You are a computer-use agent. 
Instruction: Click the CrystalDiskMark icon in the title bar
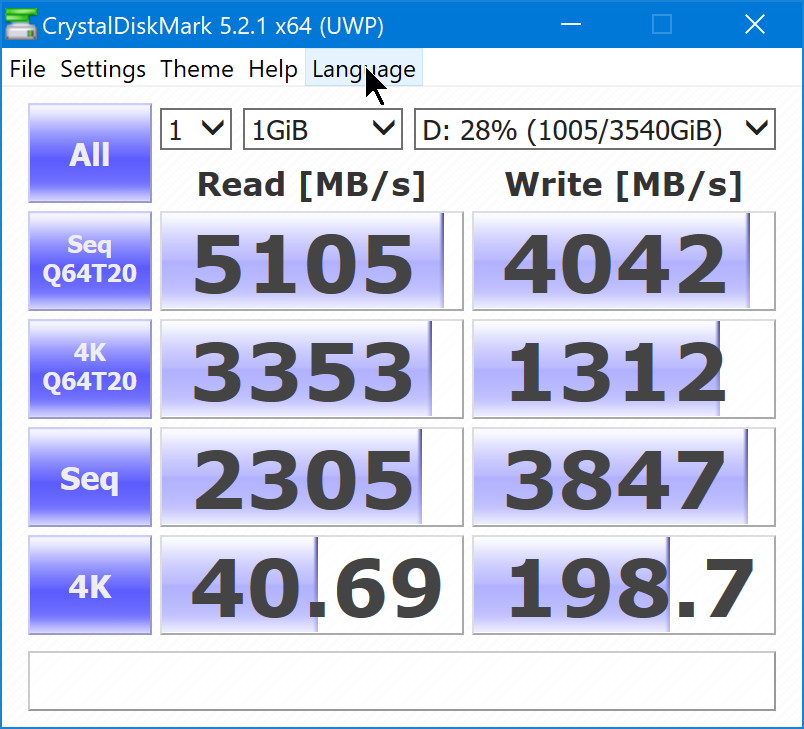click(x=20, y=25)
